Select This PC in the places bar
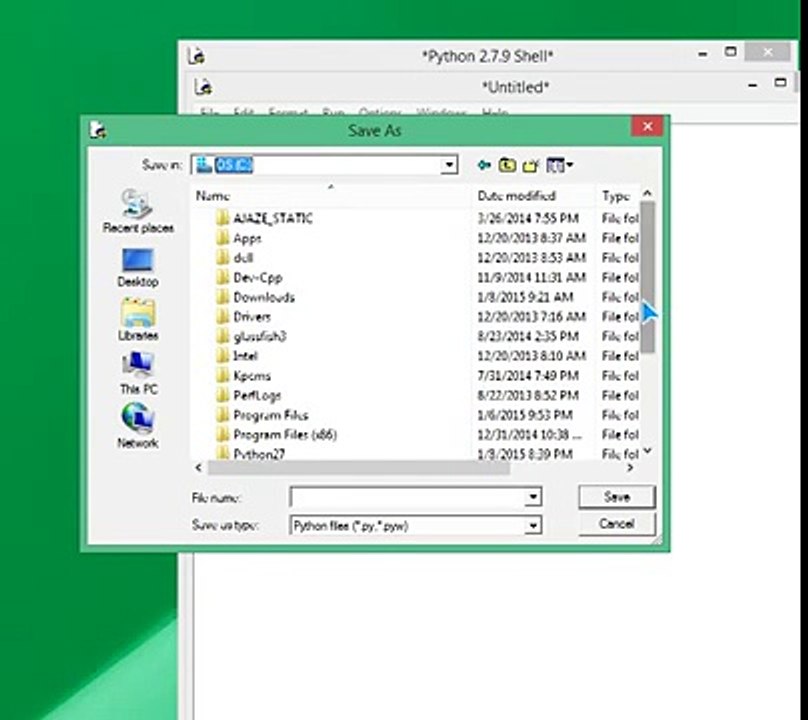The image size is (808, 720). 138,373
